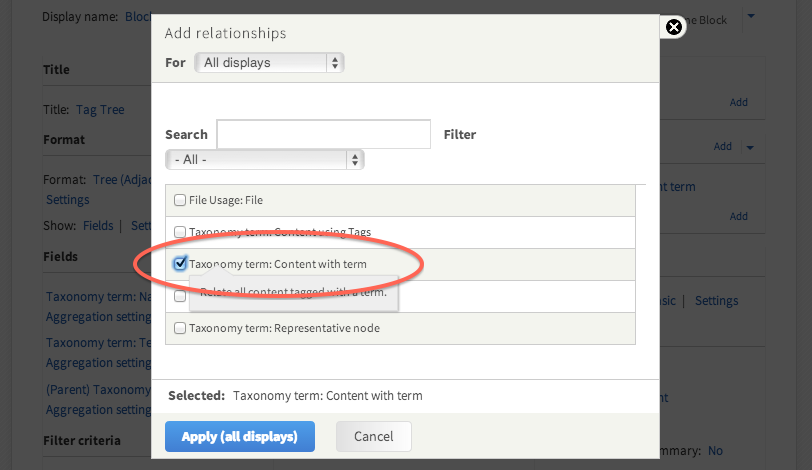
Task: Open the For "All displays" dropdown
Action: (269, 62)
